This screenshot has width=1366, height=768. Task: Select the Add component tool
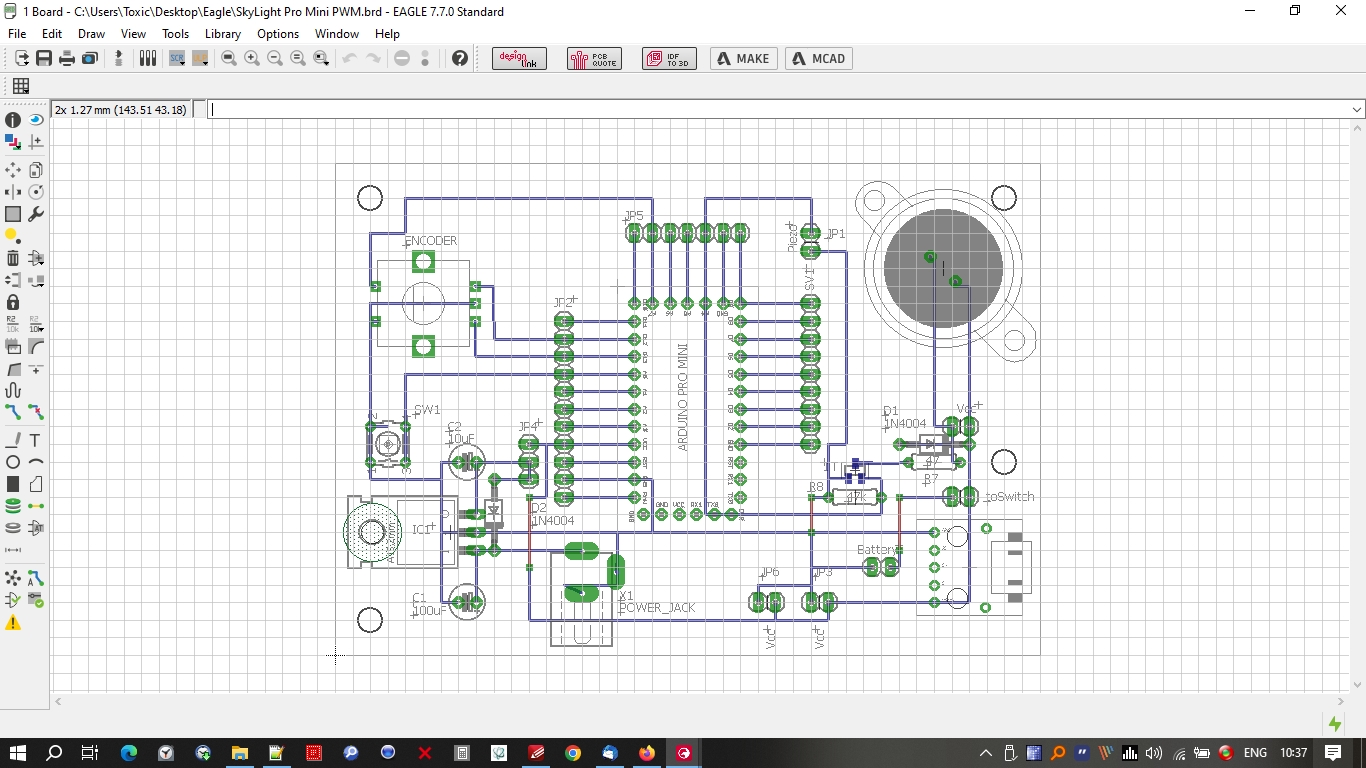tap(36, 258)
